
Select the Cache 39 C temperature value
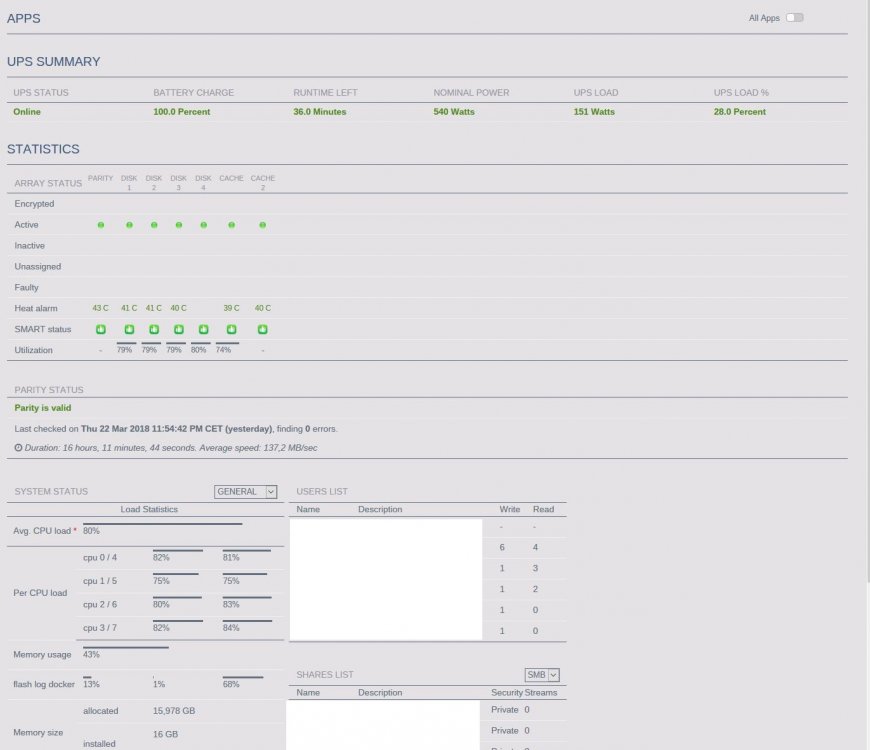pyautogui.click(x=231, y=308)
